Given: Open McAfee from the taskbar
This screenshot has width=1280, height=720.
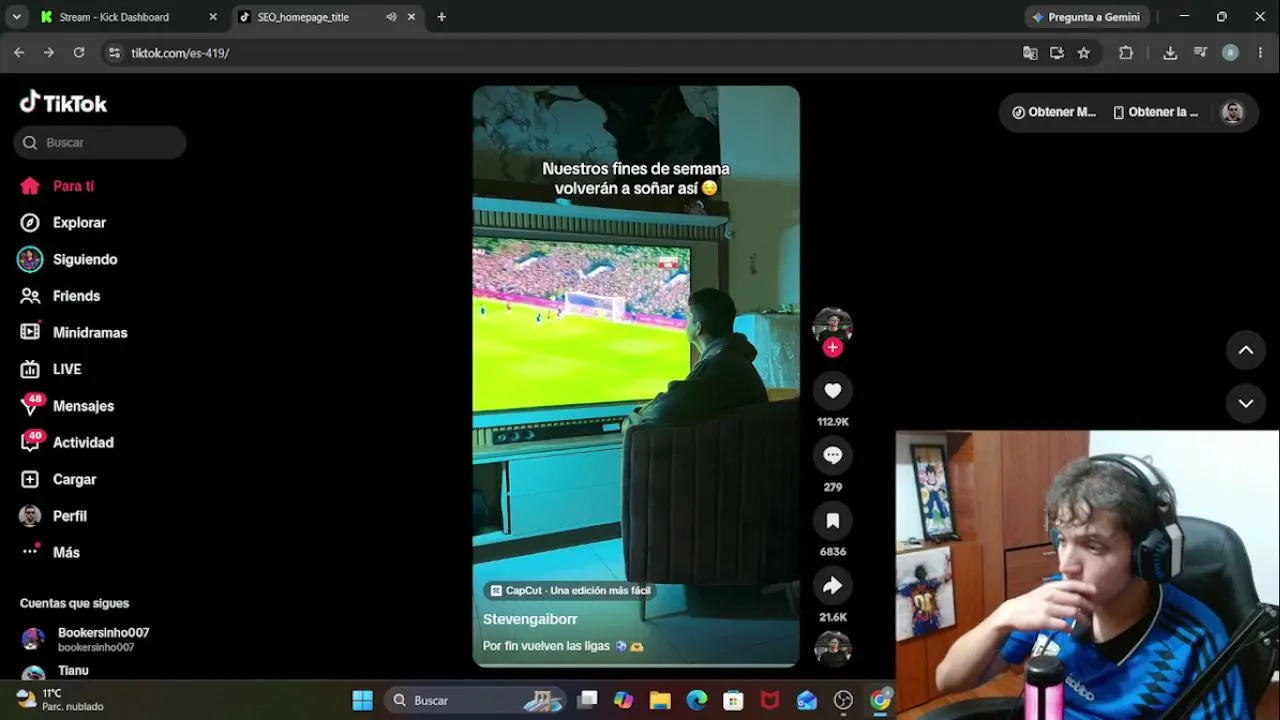Looking at the screenshot, I should [x=770, y=700].
